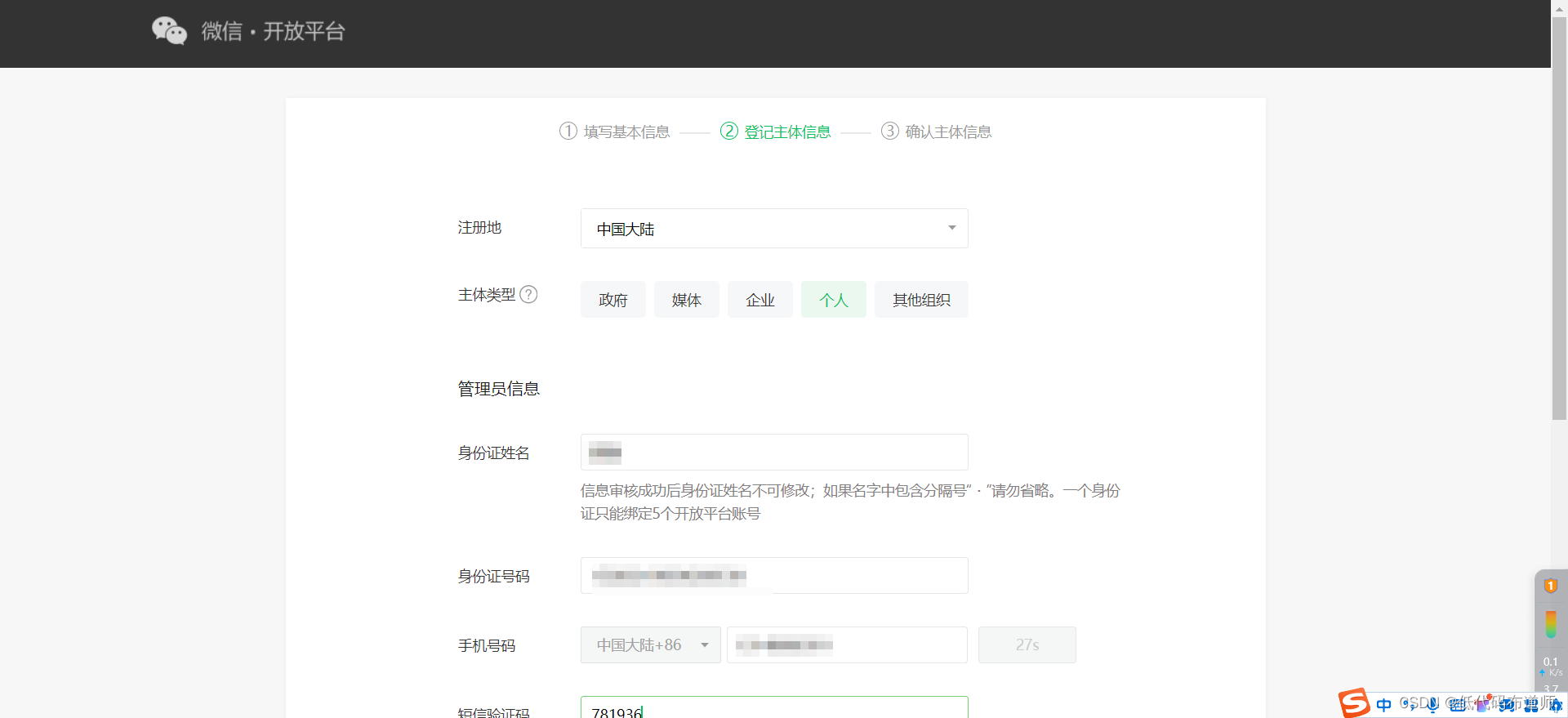Click the colored memory usage gauge
The width and height of the screenshot is (1568, 718).
pos(1551,625)
